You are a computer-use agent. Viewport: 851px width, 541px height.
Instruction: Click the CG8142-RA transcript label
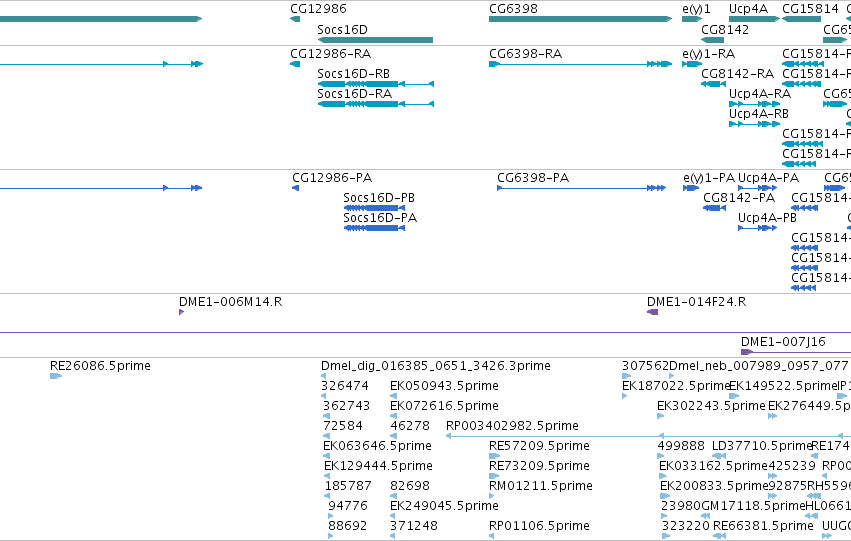click(x=738, y=73)
